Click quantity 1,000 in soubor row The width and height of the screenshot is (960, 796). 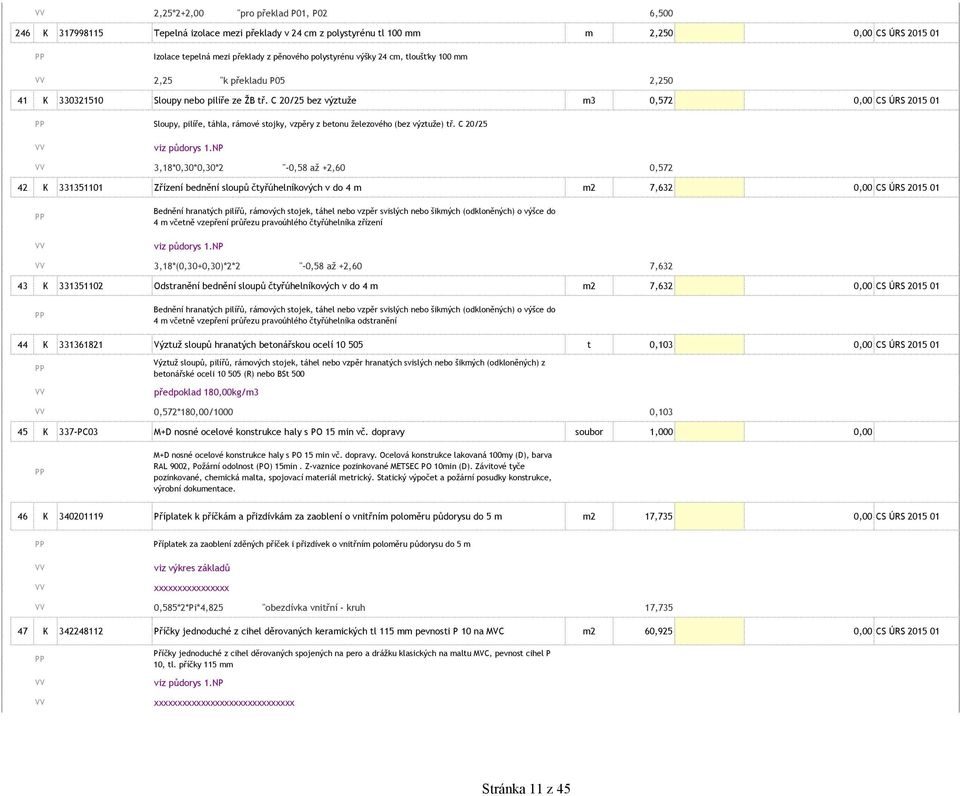[661, 432]
